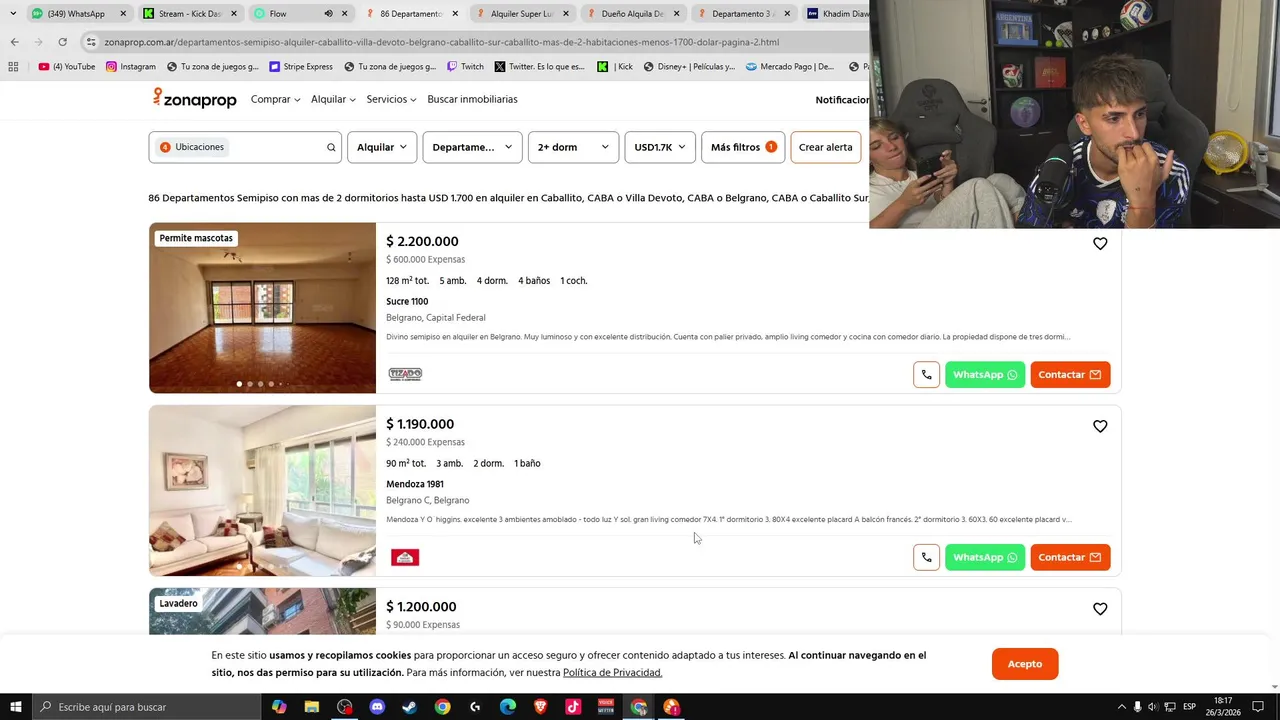The image size is (1280, 720).
Task: Favorite the Mendoza 1981 listing
Action: [1100, 427]
